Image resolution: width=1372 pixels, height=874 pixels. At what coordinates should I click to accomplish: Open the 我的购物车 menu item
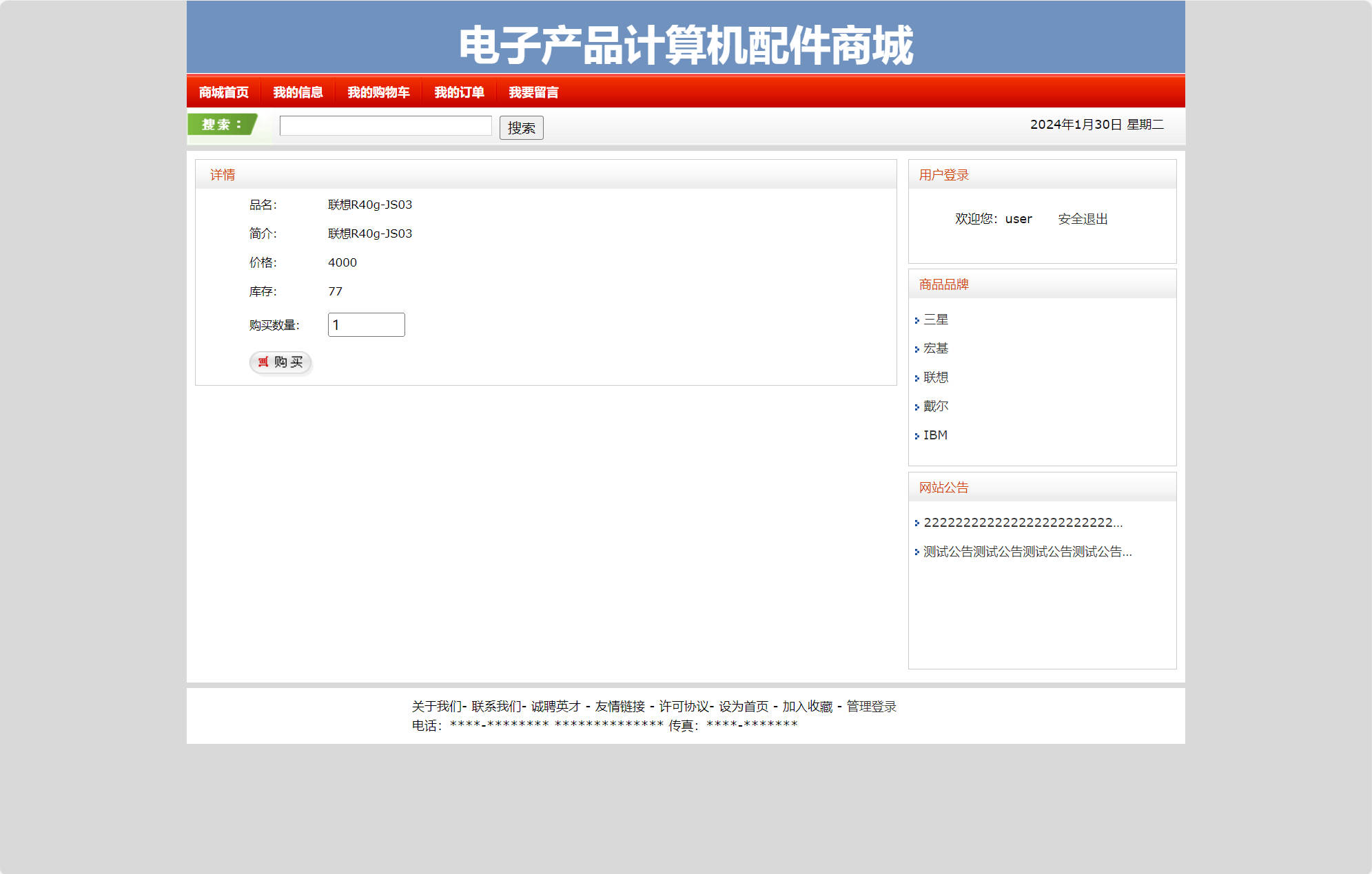click(x=378, y=92)
